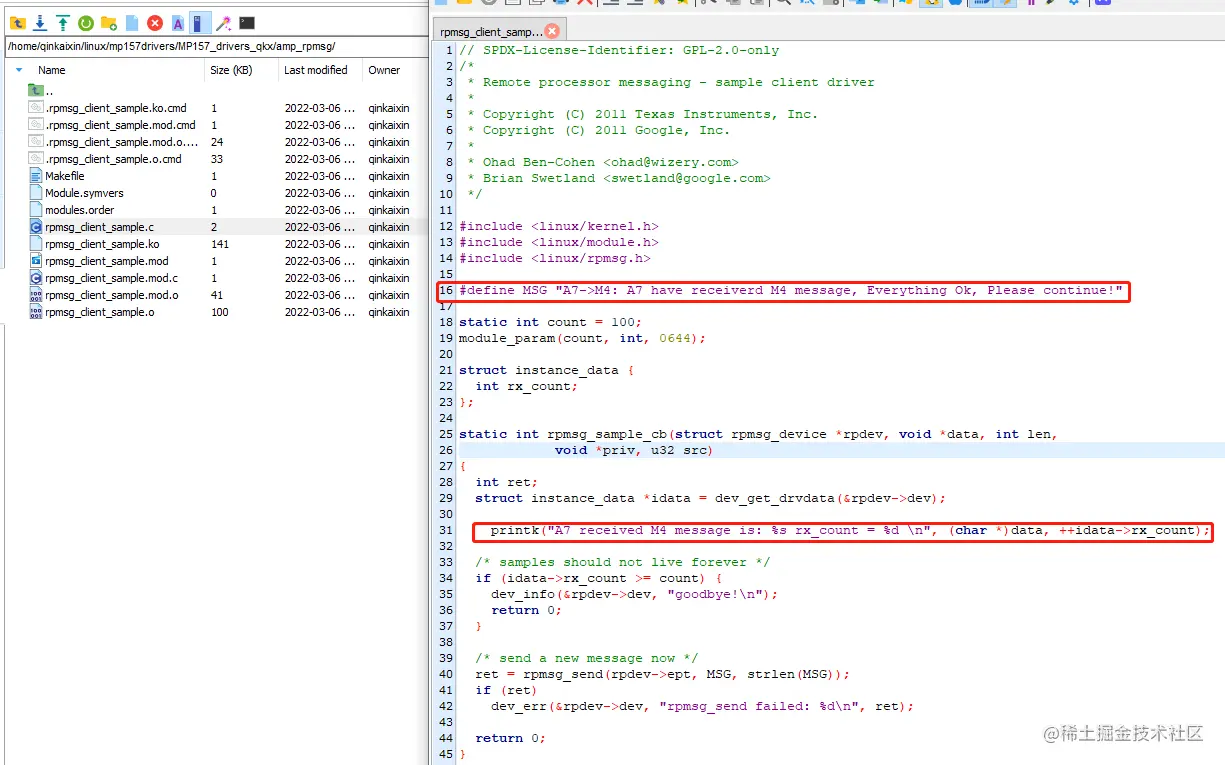1225x765 pixels.
Task: Click the file icon beside rpmsg_client_sample.mod
Action: [36, 261]
